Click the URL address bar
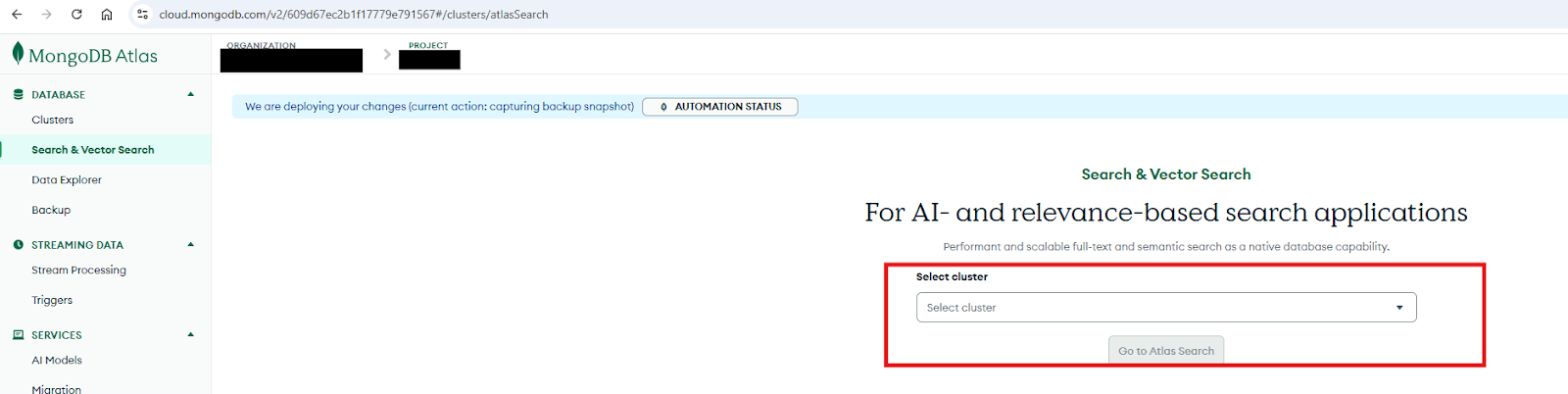 (x=354, y=15)
